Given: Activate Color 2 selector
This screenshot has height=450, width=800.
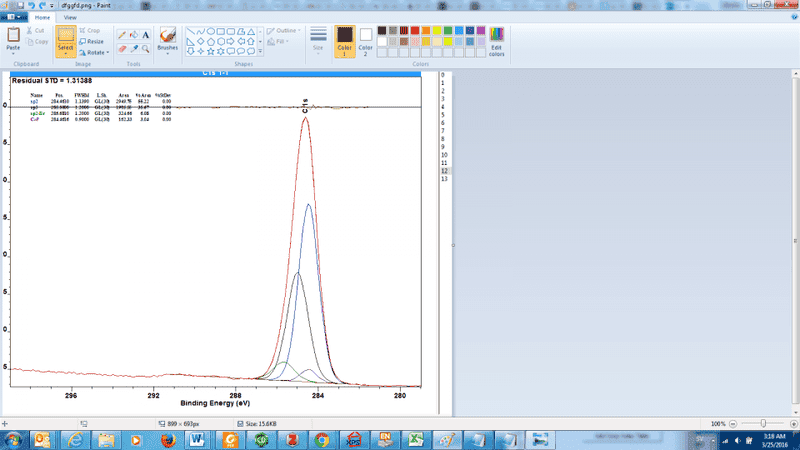Looking at the screenshot, I should 365,41.
